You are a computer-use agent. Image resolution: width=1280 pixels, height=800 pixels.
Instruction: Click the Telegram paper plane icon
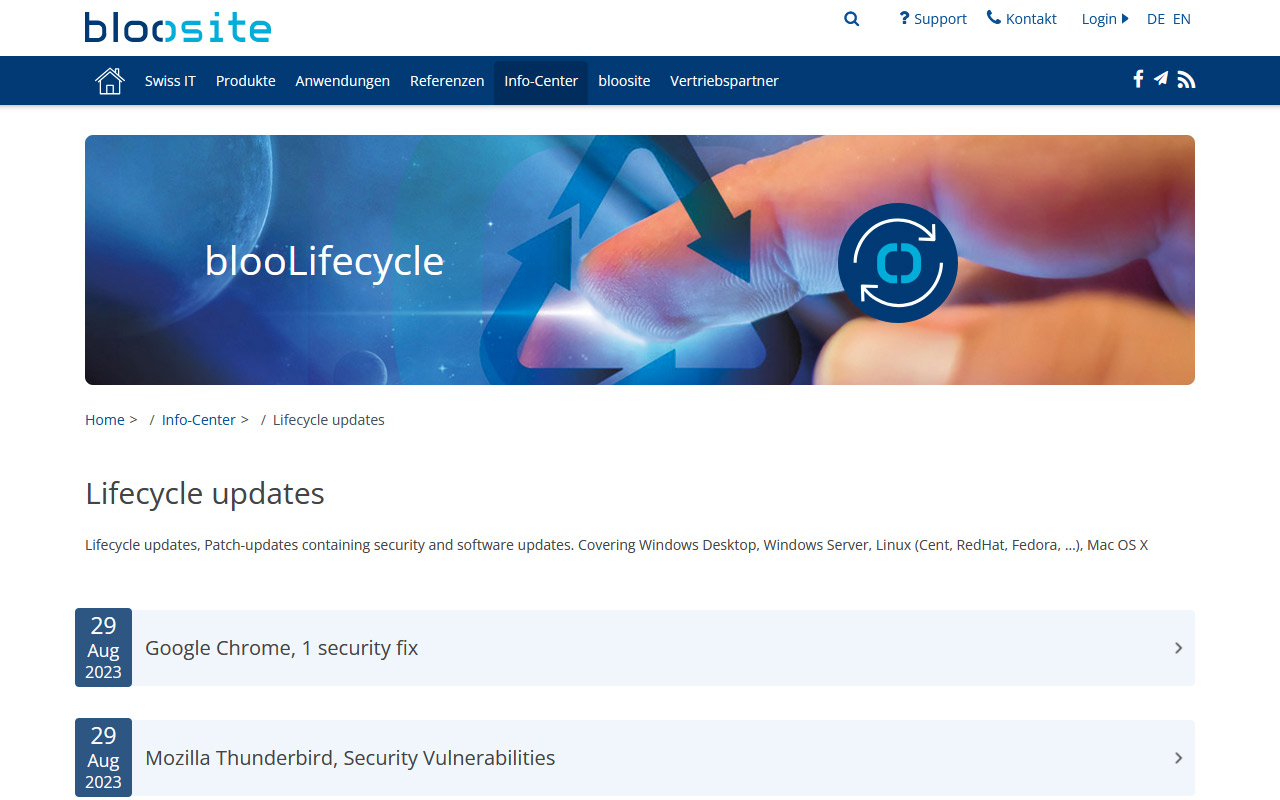[x=1161, y=80]
